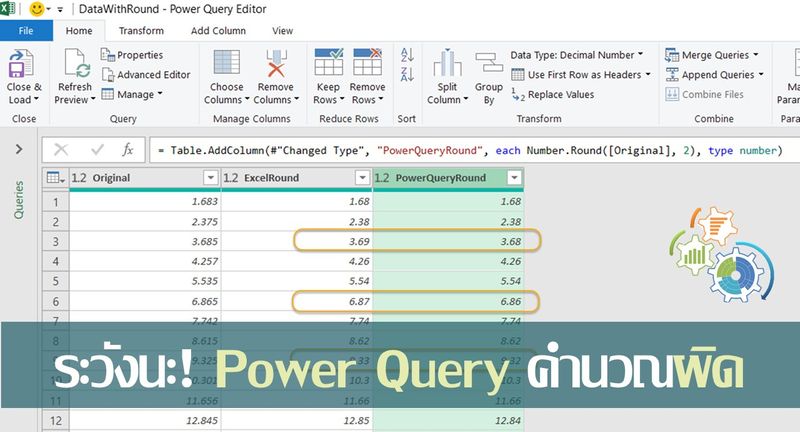The height and width of the screenshot is (432, 800).
Task: Expand the Queries pane chevron
Action: (19, 150)
